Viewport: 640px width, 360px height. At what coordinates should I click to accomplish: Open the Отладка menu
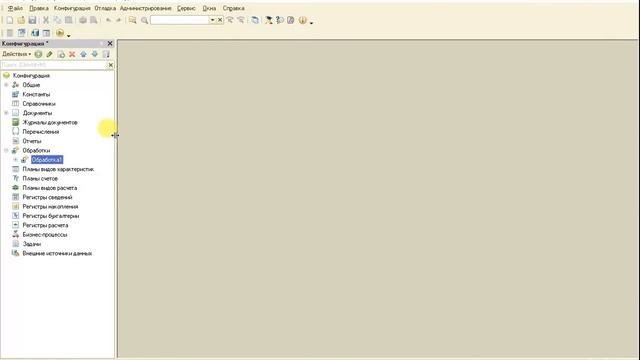tap(105, 8)
